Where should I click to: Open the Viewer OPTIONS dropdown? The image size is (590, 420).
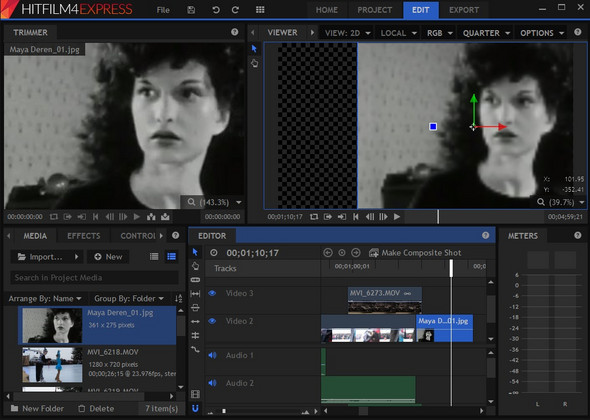541,33
